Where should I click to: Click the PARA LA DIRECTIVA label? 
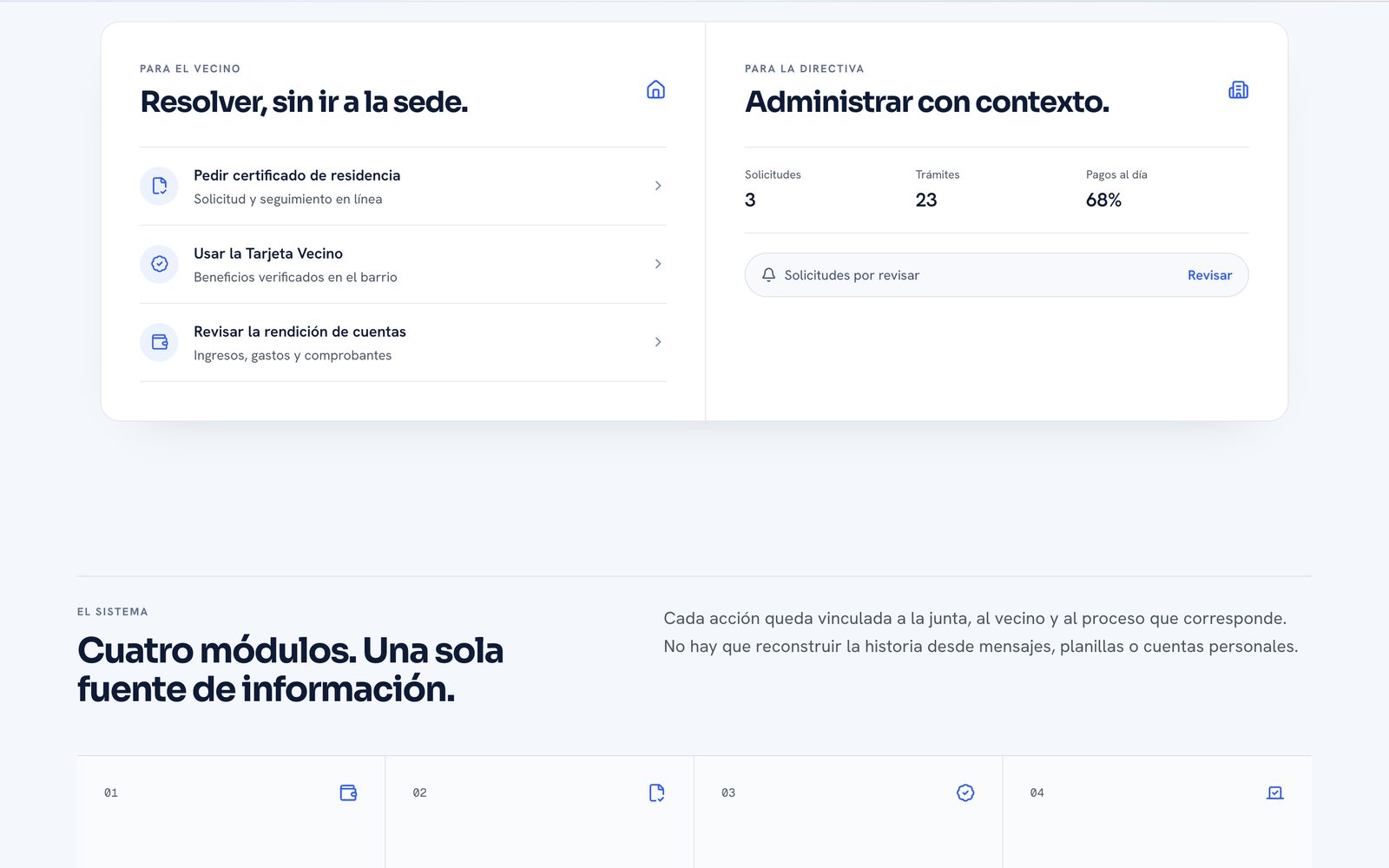(x=805, y=69)
